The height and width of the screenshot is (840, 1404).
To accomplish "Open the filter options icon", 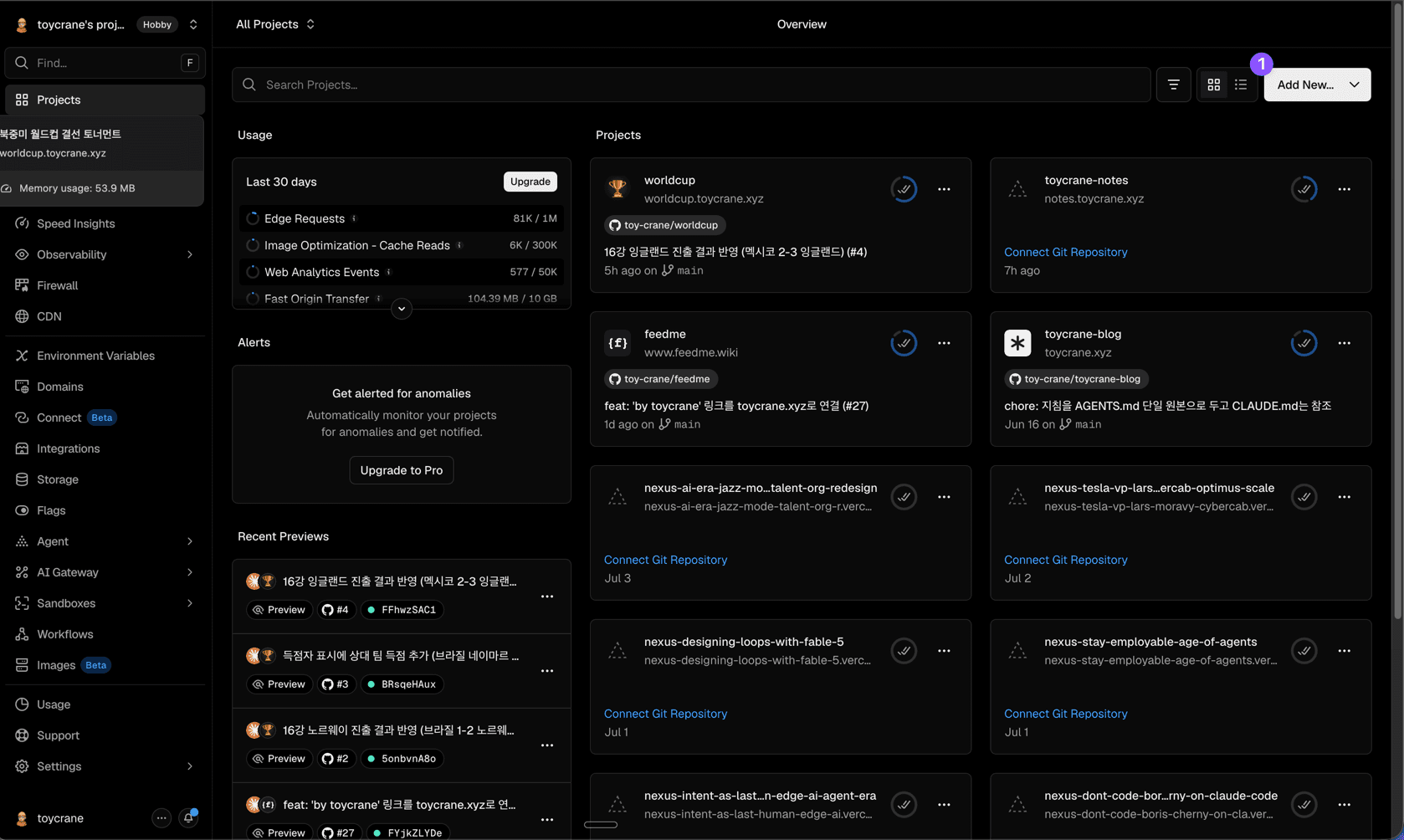I will pos(1173,85).
